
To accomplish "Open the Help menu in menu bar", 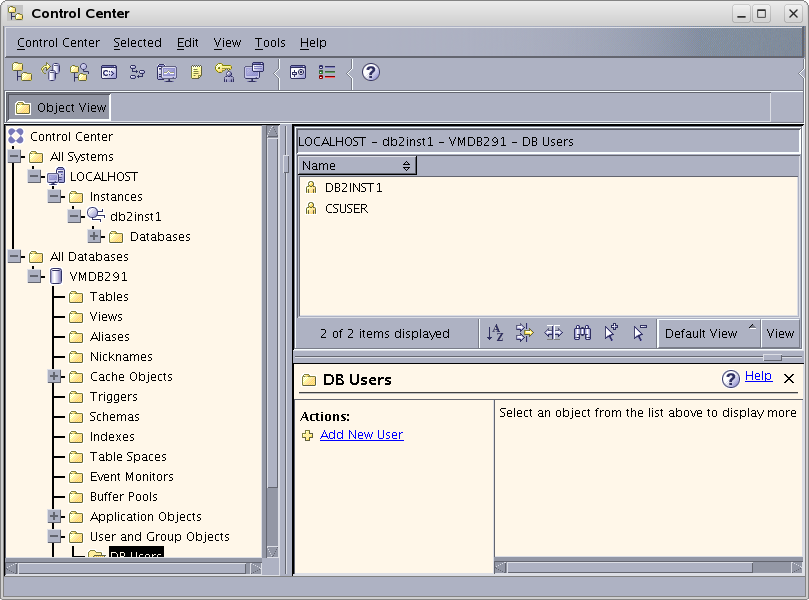I will pyautogui.click(x=313, y=43).
